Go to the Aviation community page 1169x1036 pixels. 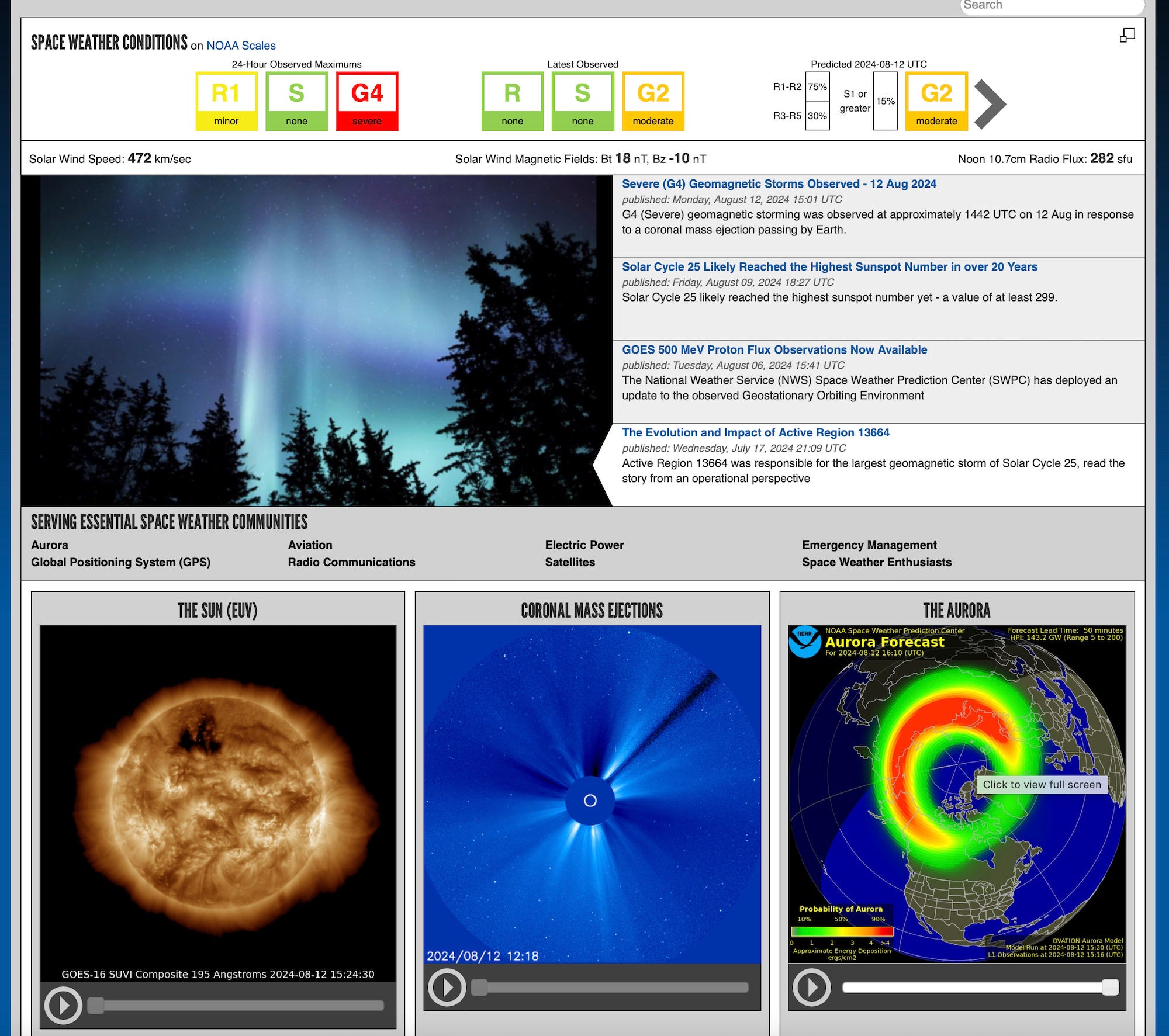point(310,545)
